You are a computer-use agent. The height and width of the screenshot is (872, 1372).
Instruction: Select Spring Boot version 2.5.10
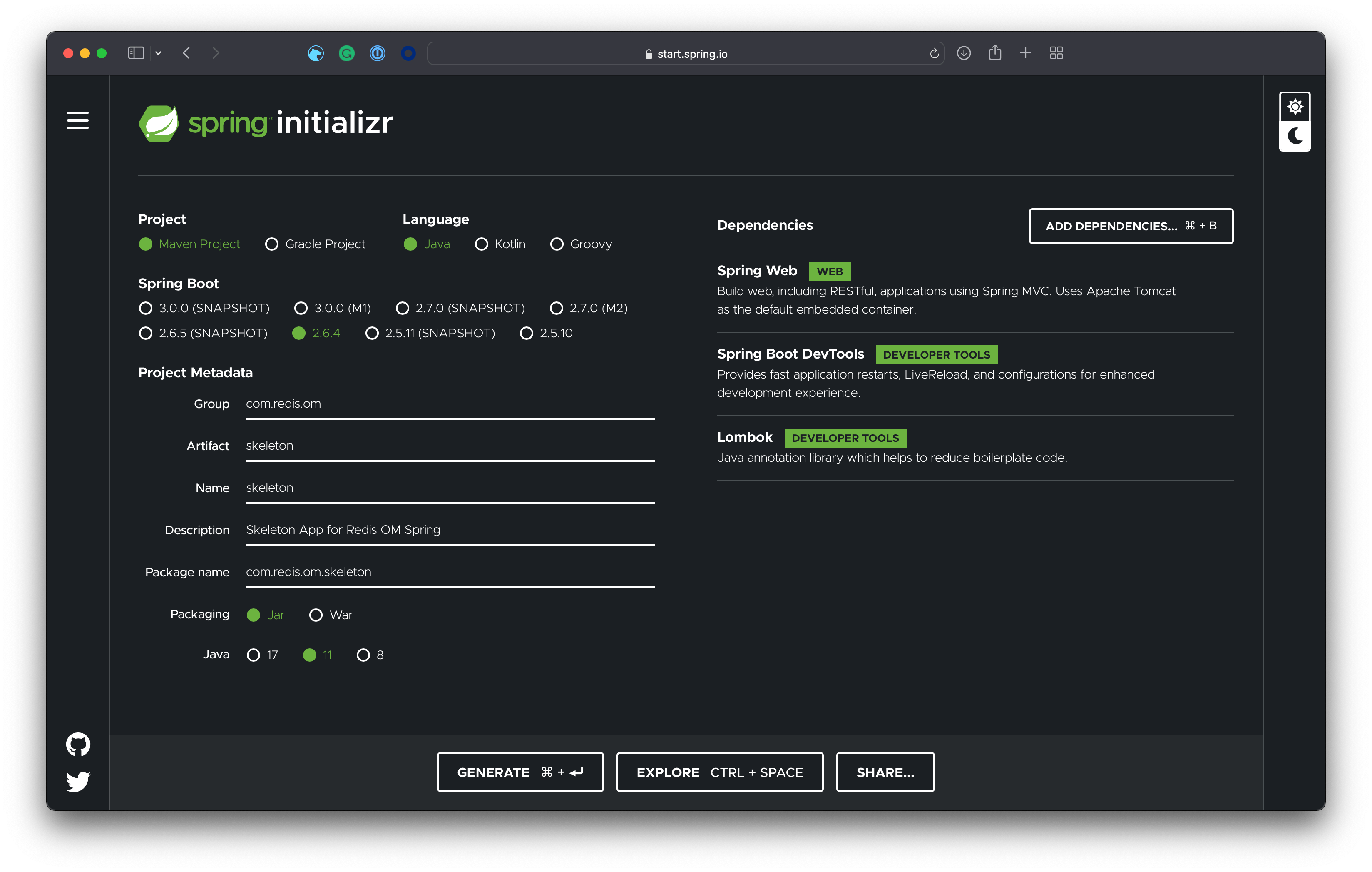(526, 334)
